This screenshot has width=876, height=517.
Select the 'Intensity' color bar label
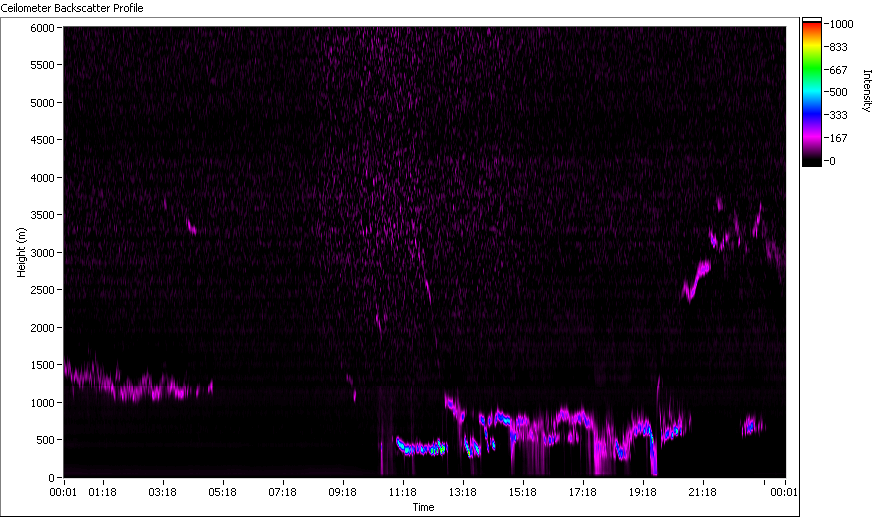pyautogui.click(x=867, y=91)
